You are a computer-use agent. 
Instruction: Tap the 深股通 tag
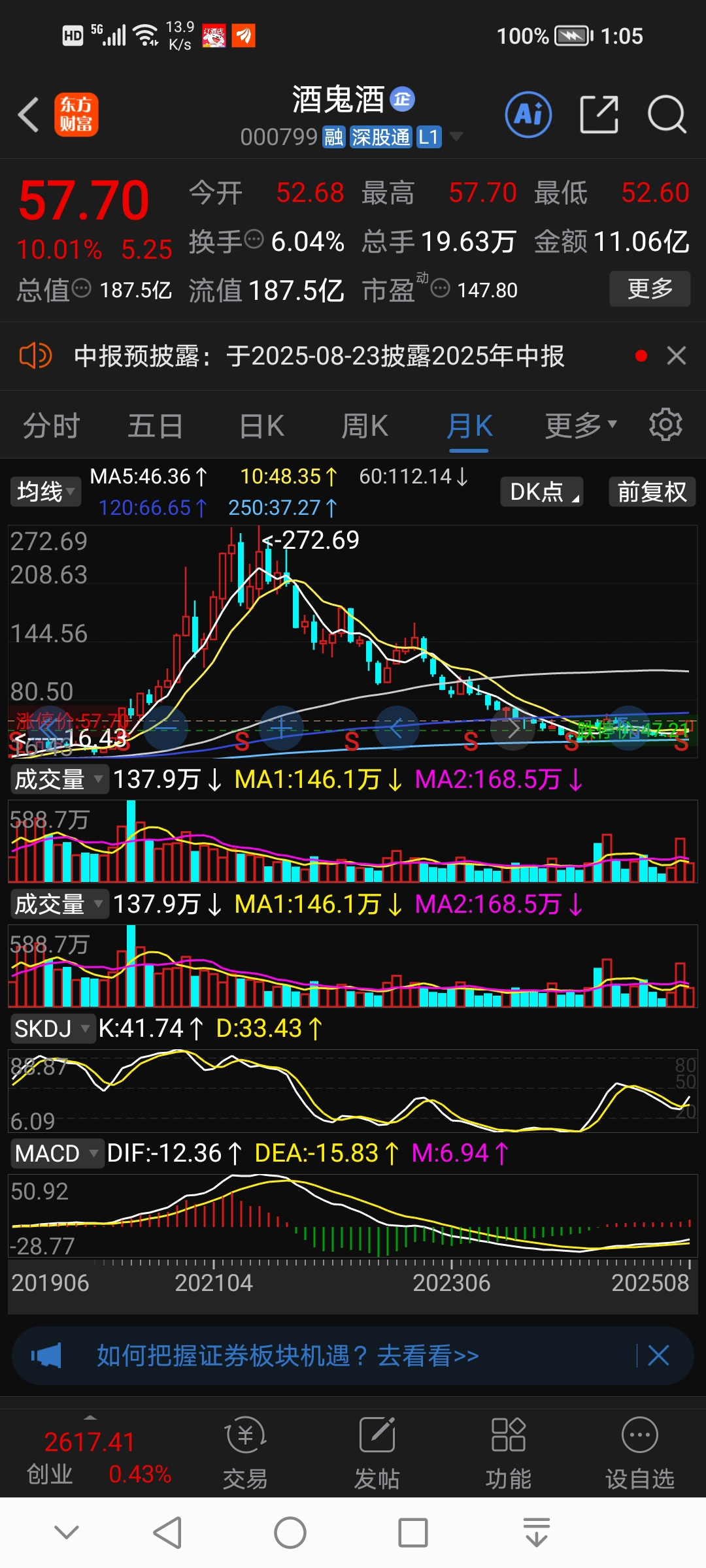380,137
